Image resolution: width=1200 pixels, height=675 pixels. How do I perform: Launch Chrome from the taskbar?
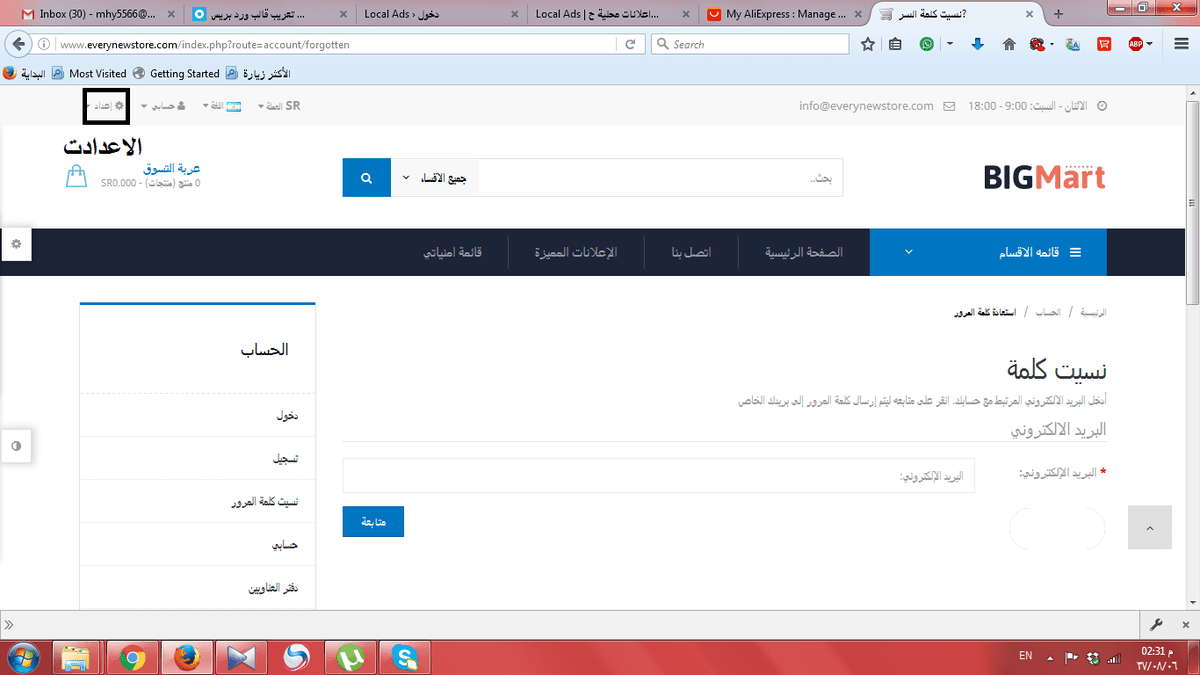tap(130, 658)
